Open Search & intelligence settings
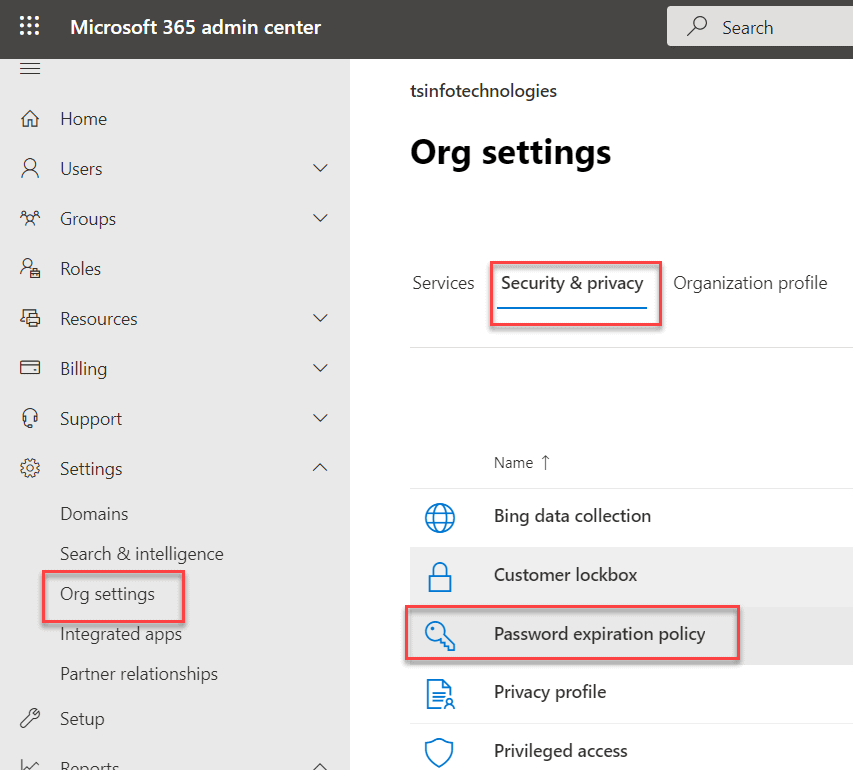The width and height of the screenshot is (853, 770). pos(142,554)
